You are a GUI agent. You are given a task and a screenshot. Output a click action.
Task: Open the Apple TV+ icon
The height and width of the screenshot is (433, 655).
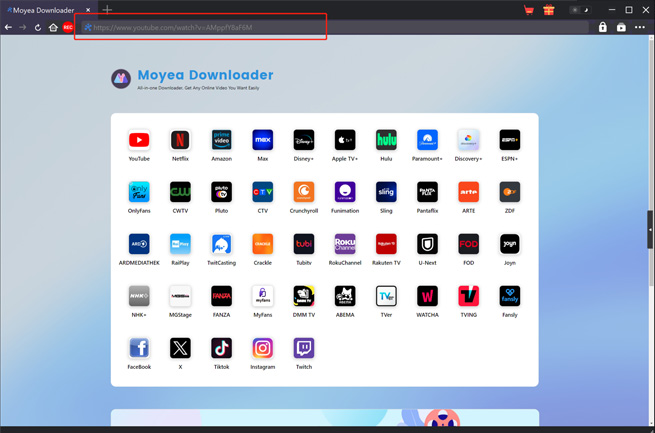[x=345, y=140]
